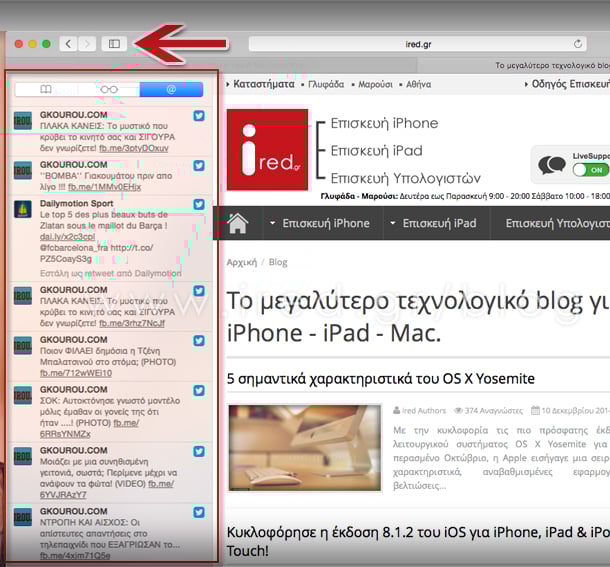610x567 pixels.
Task: Open article Κυκλοφόρησε η έκδοση 8.1.2 του iOS
Action: pyautogui.click(x=418, y=541)
